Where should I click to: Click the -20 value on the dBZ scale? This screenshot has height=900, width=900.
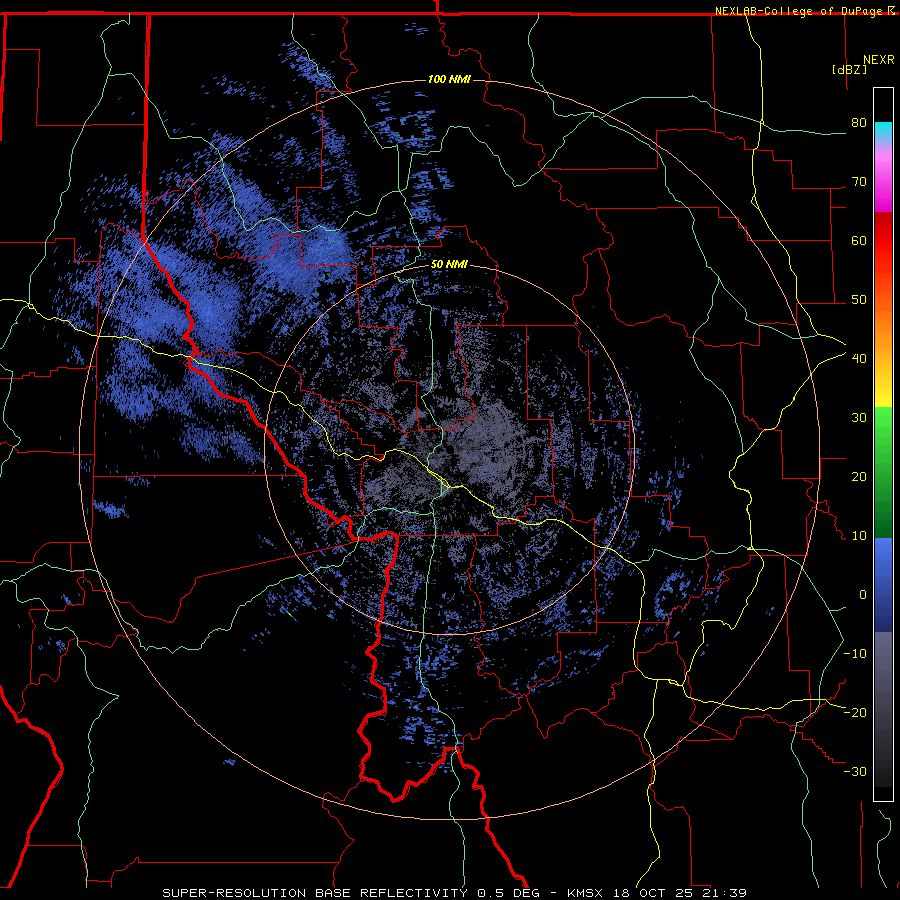(855, 712)
